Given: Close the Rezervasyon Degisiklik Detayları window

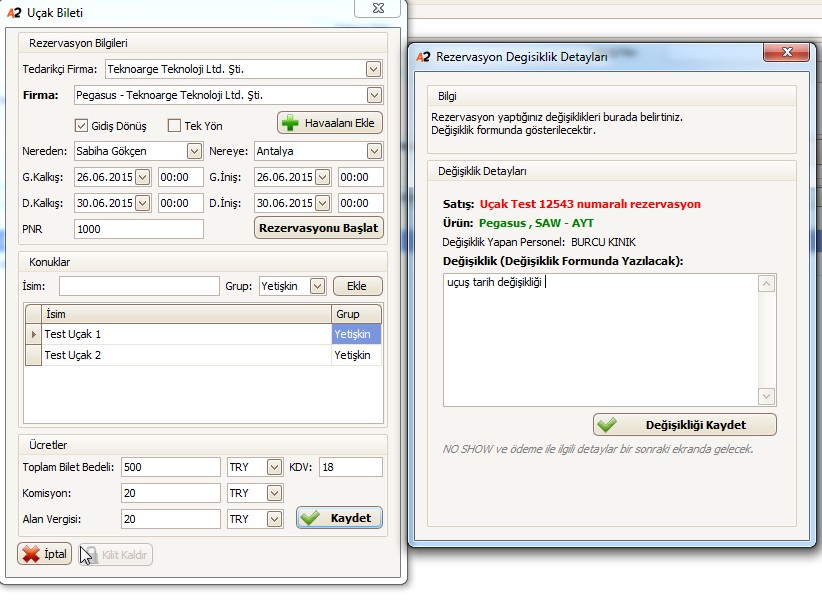Looking at the screenshot, I should click(786, 52).
